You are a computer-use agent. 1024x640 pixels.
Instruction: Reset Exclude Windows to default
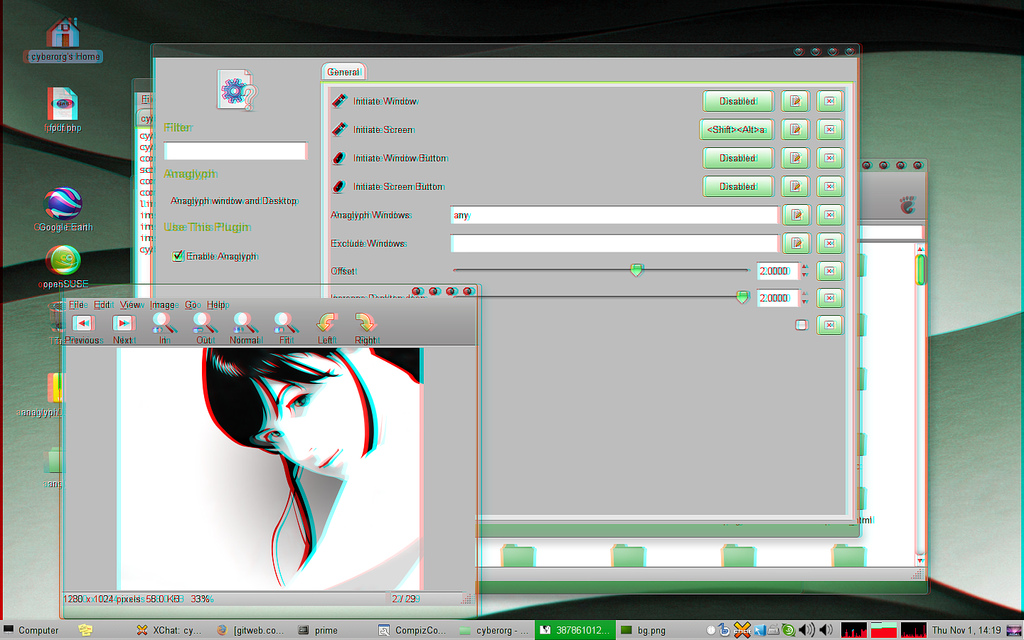point(829,243)
